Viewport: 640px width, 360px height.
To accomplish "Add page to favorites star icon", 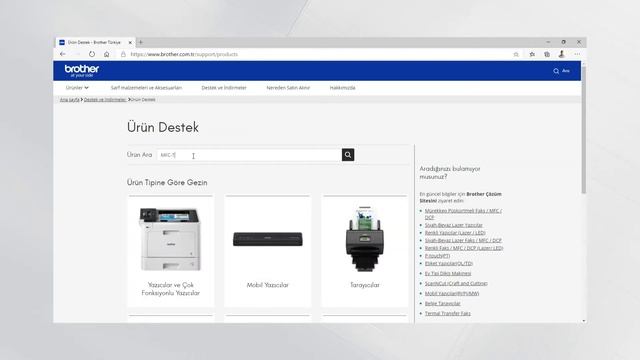I will coord(516,54).
